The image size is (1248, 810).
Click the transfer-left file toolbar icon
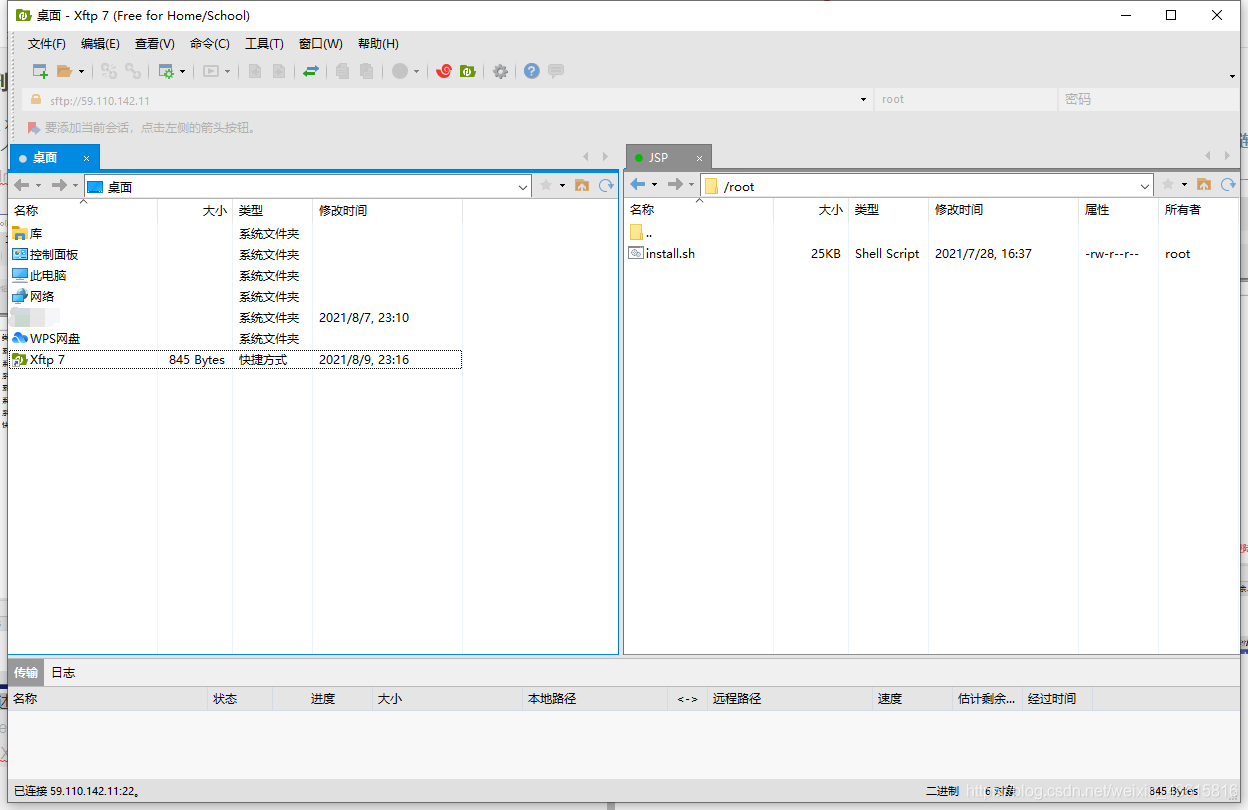coord(255,71)
